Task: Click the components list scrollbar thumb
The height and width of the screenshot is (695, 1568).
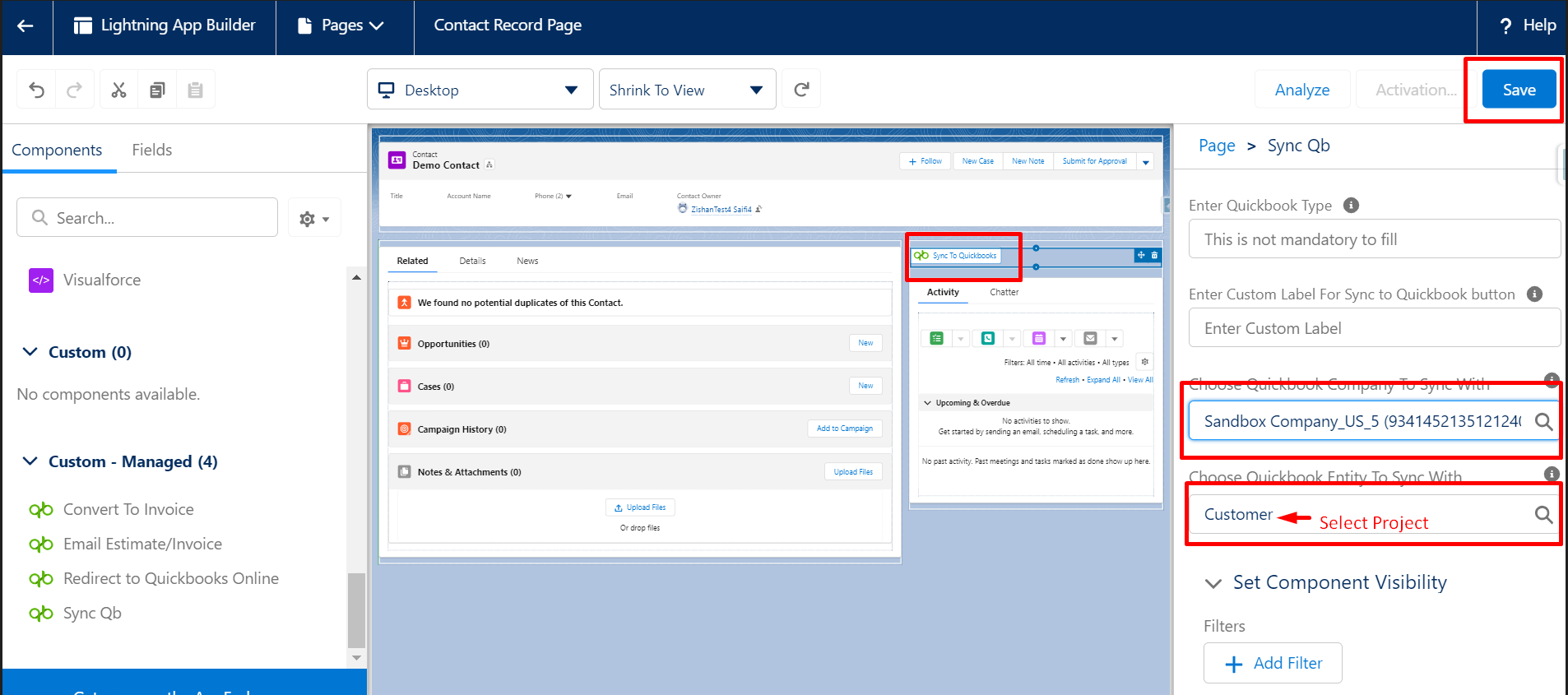Action: 356,610
